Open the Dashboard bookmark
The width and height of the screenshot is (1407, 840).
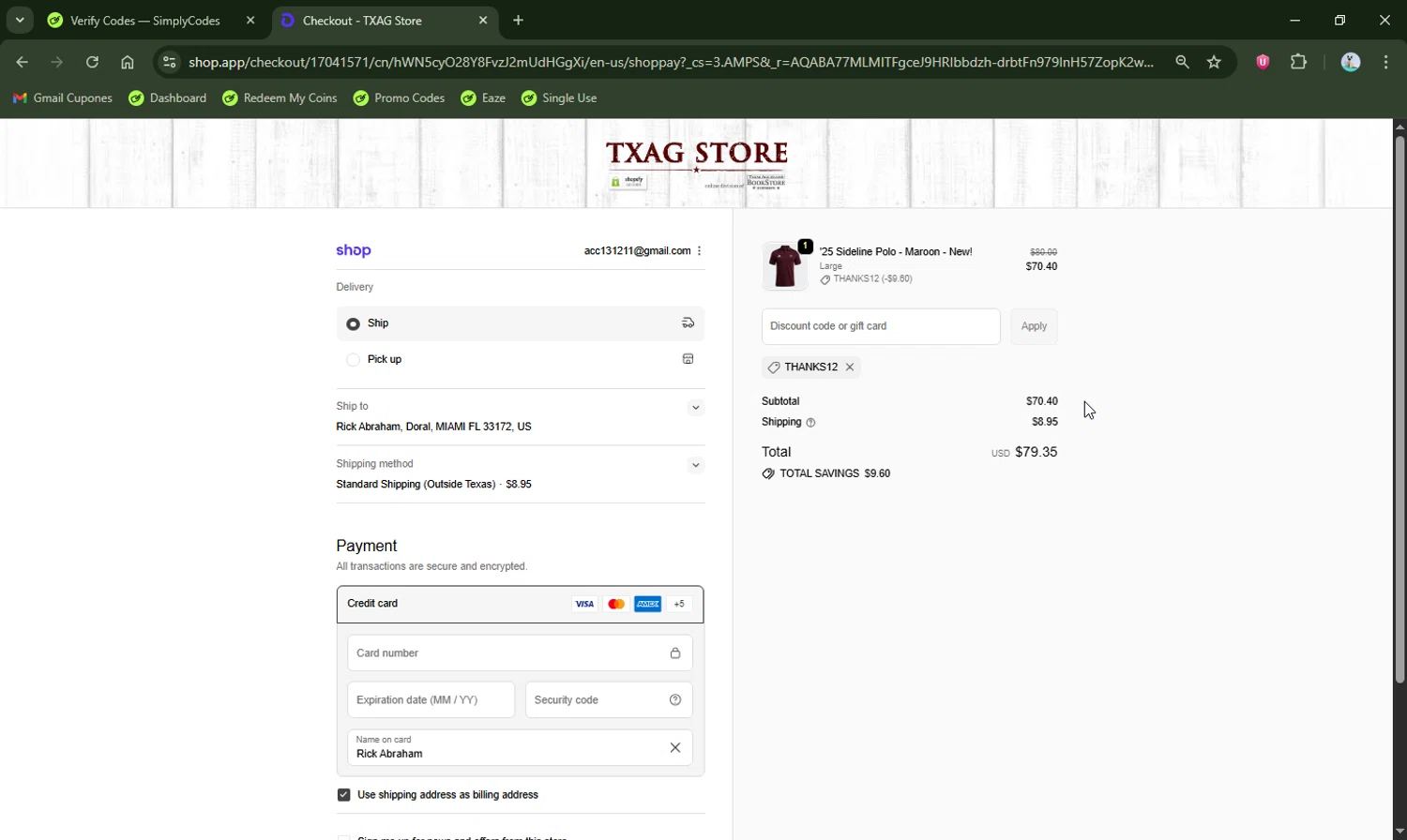[168, 97]
